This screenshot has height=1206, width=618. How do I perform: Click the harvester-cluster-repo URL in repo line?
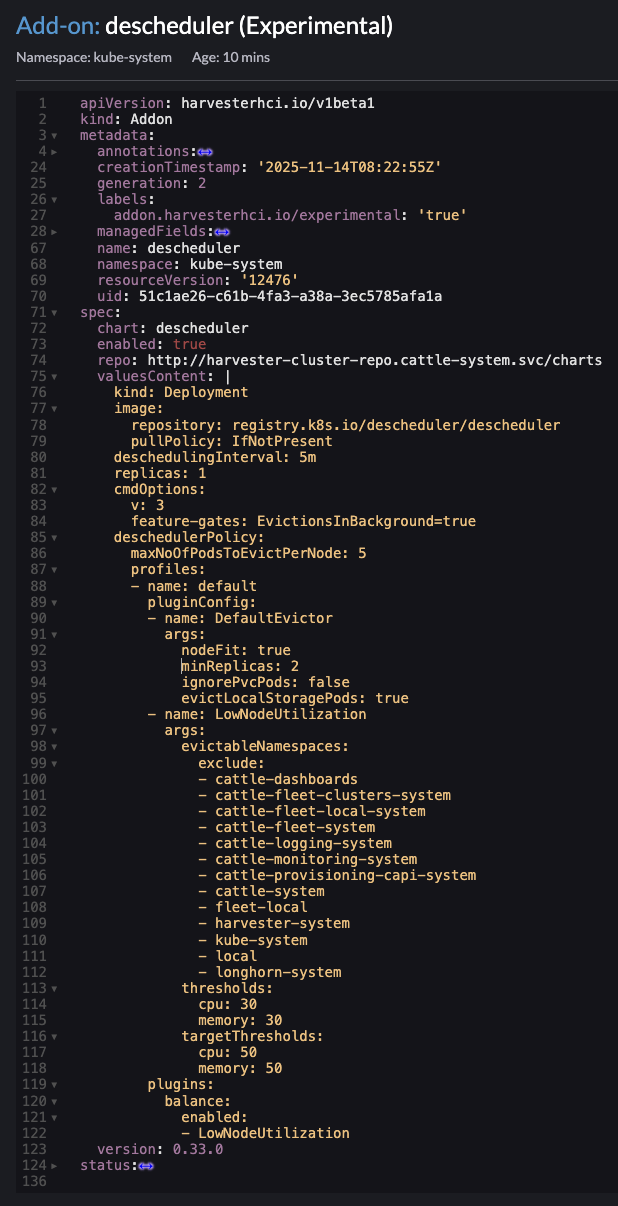374,360
